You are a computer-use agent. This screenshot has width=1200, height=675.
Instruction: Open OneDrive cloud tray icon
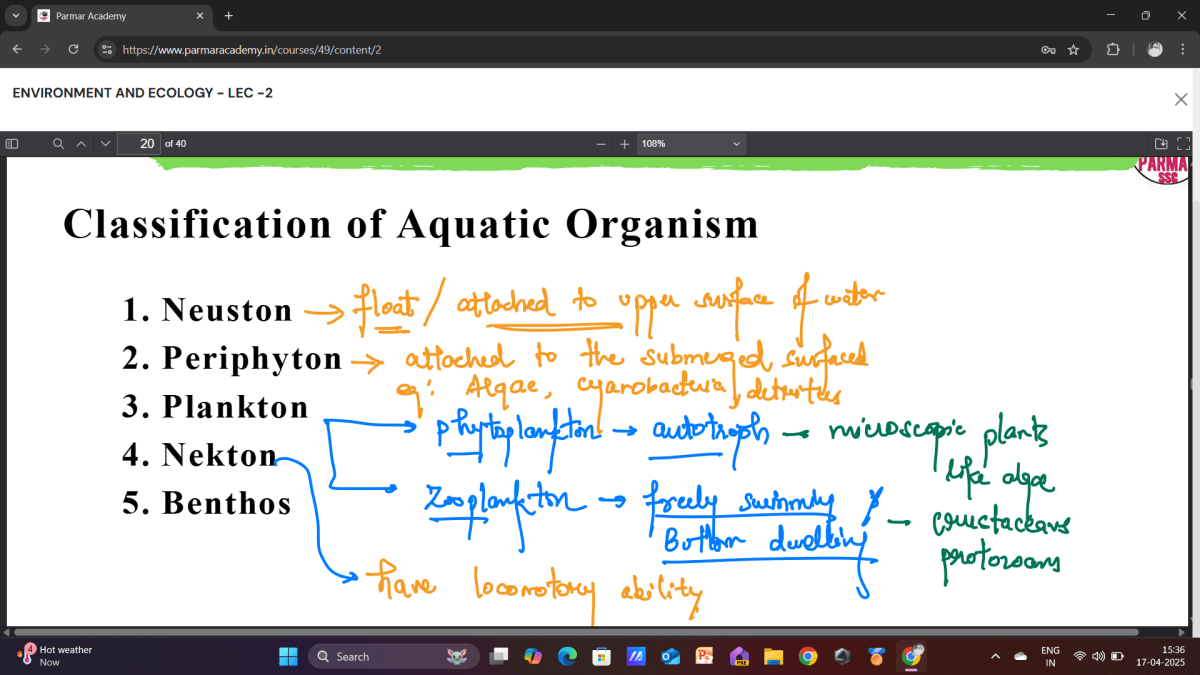tap(1021, 657)
